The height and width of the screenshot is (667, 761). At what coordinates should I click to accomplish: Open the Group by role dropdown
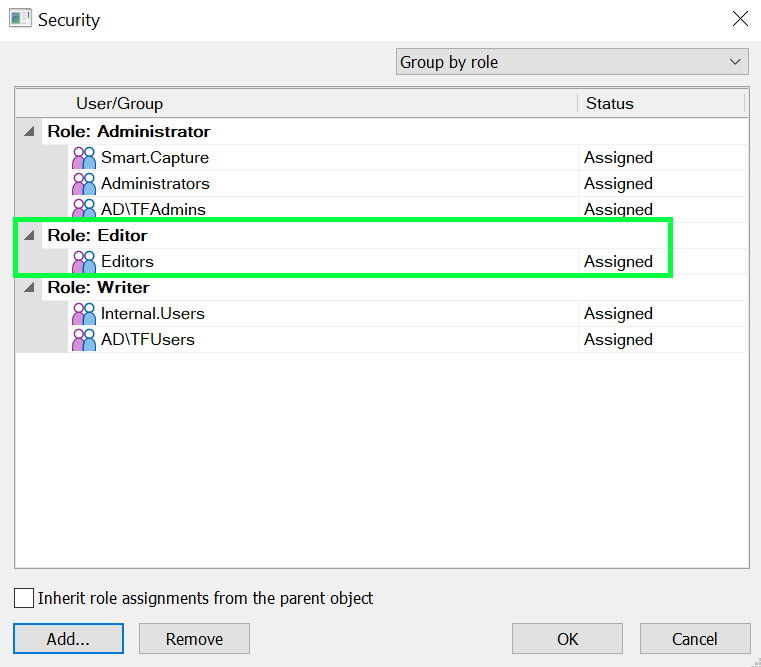pyautogui.click(x=572, y=62)
